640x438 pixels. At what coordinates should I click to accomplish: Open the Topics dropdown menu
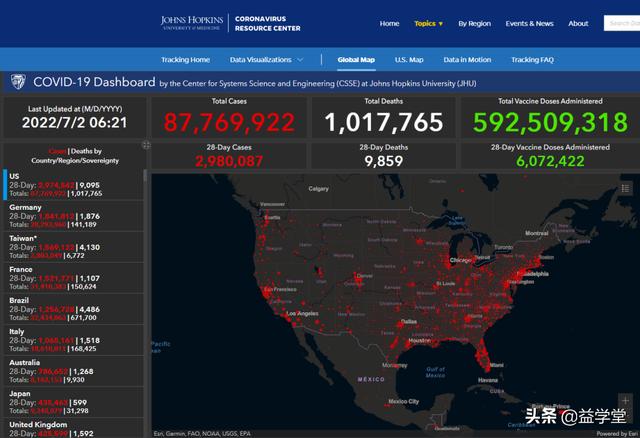pyautogui.click(x=428, y=24)
